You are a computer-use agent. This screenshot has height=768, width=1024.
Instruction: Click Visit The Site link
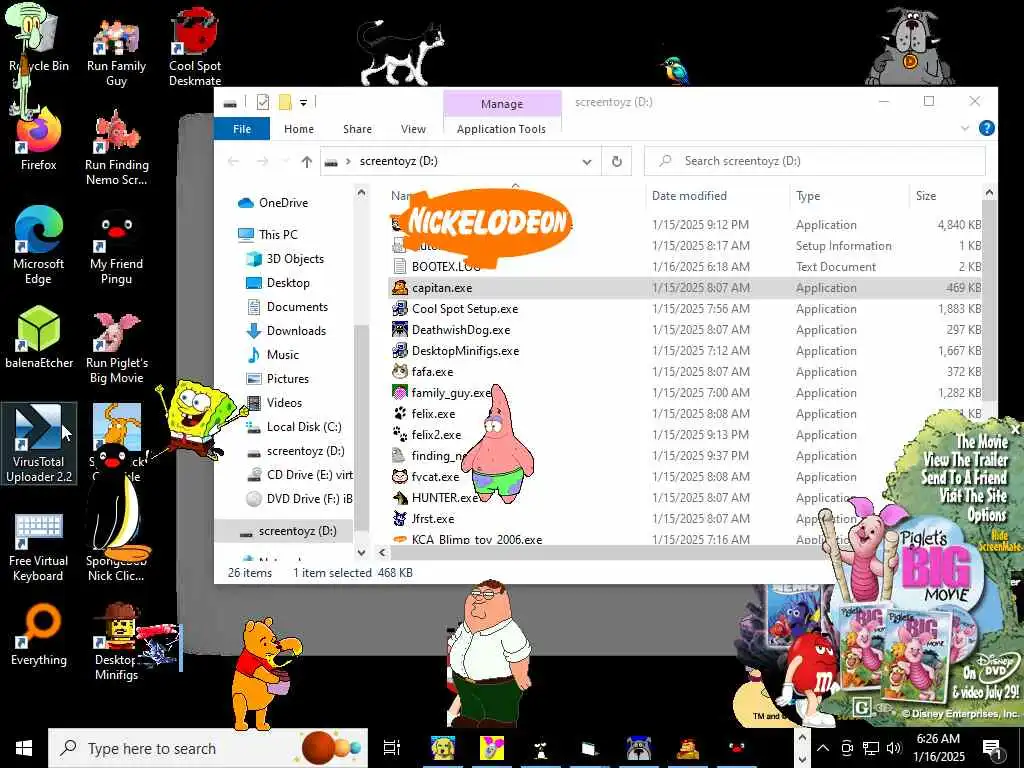pos(973,496)
